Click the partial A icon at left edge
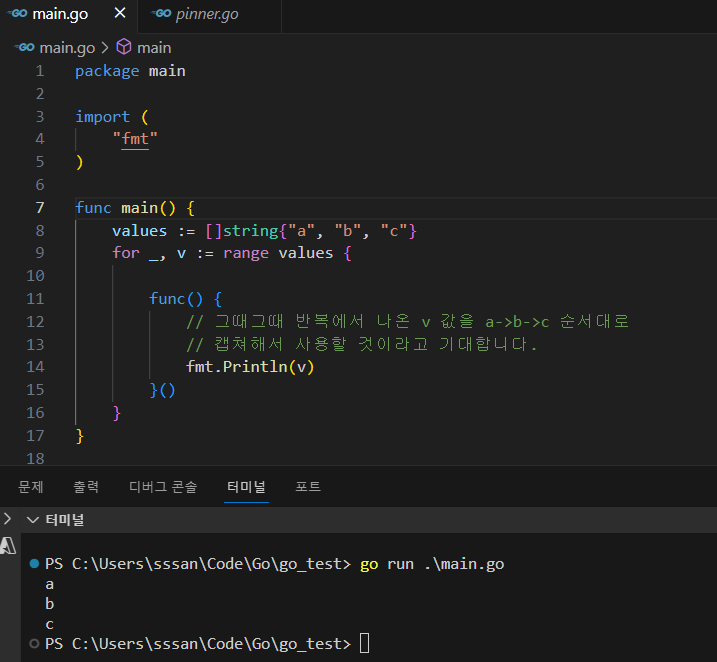717x662 pixels. (7, 546)
